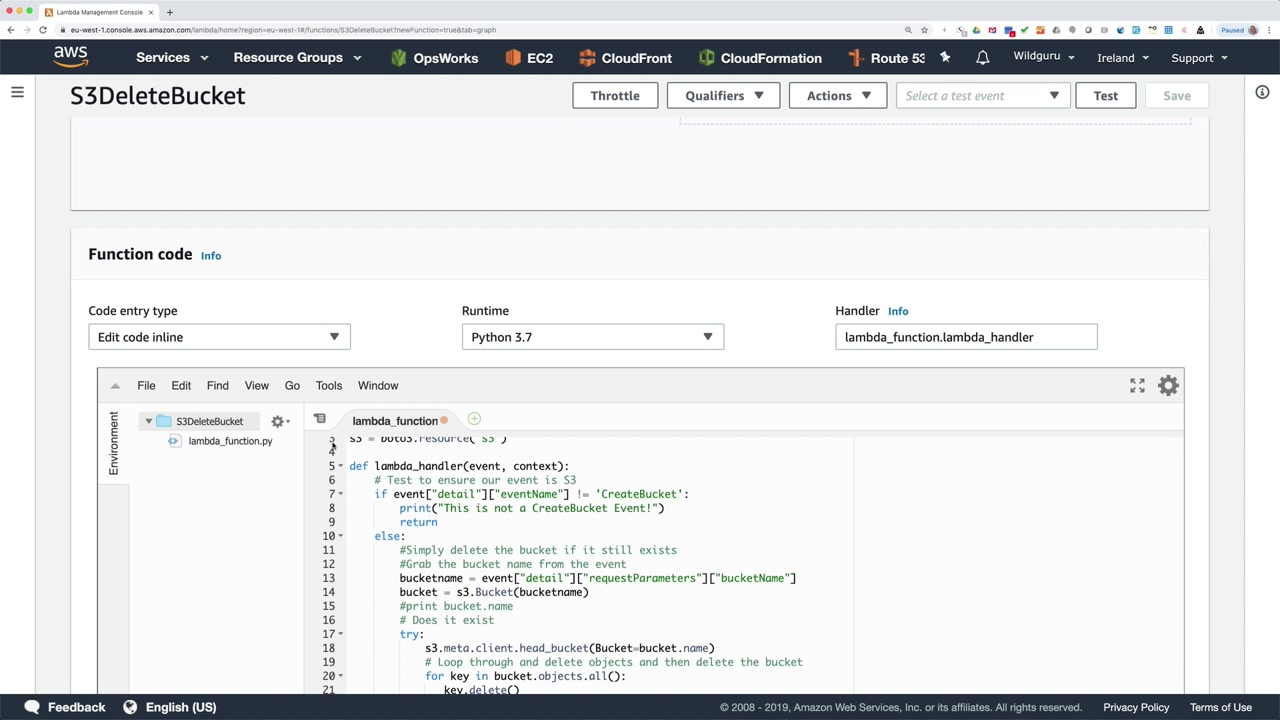Screen dimensions: 1280x720
Task: Switch to the lambda_function editor tab
Action: coord(395,422)
